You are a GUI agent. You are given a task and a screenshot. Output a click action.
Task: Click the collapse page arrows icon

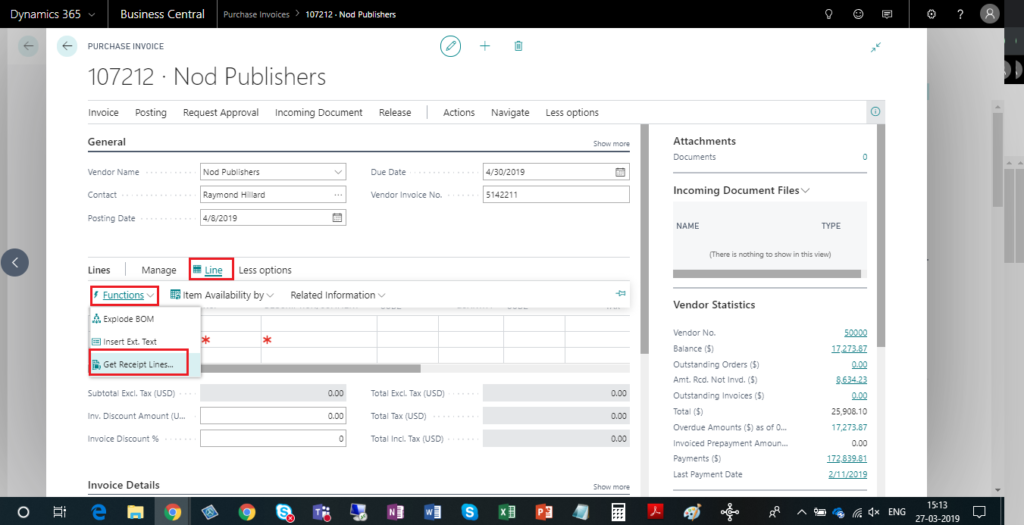coord(876,47)
